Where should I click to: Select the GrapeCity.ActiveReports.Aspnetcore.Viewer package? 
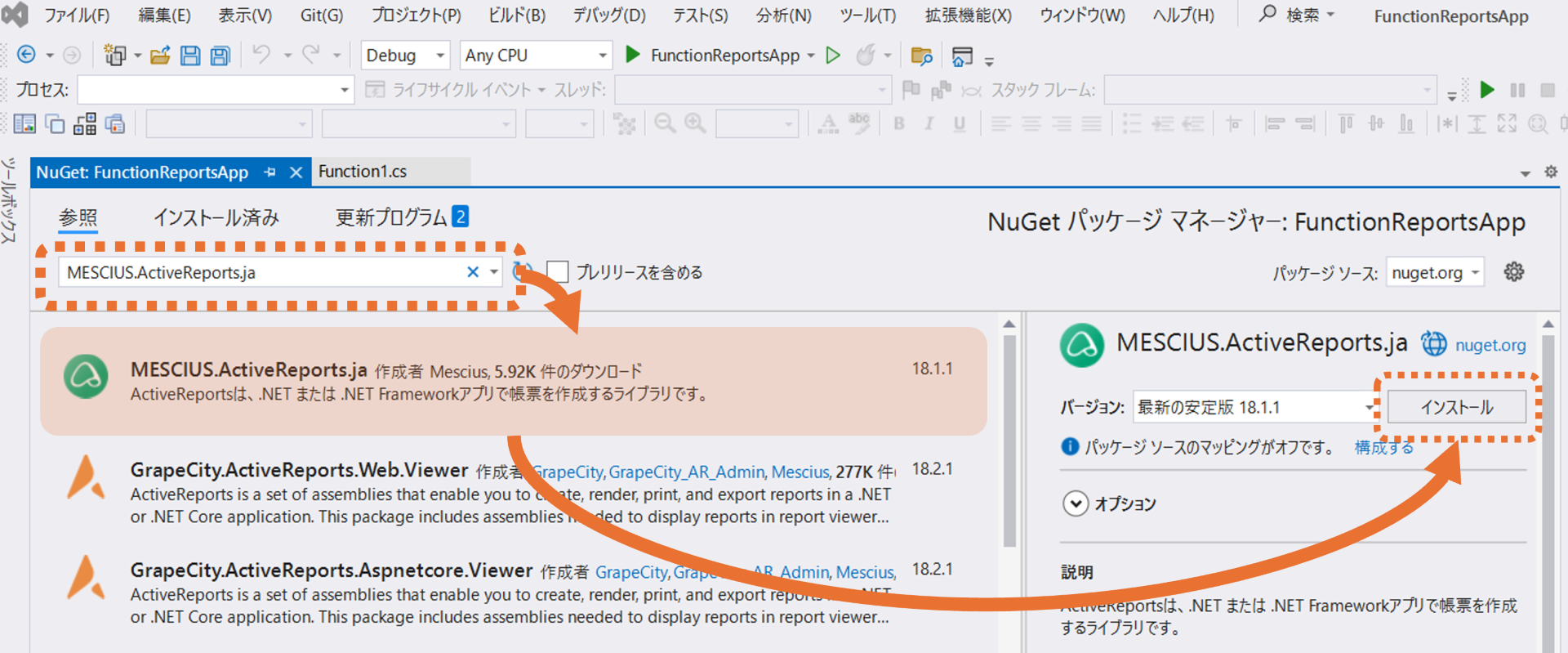click(514, 592)
